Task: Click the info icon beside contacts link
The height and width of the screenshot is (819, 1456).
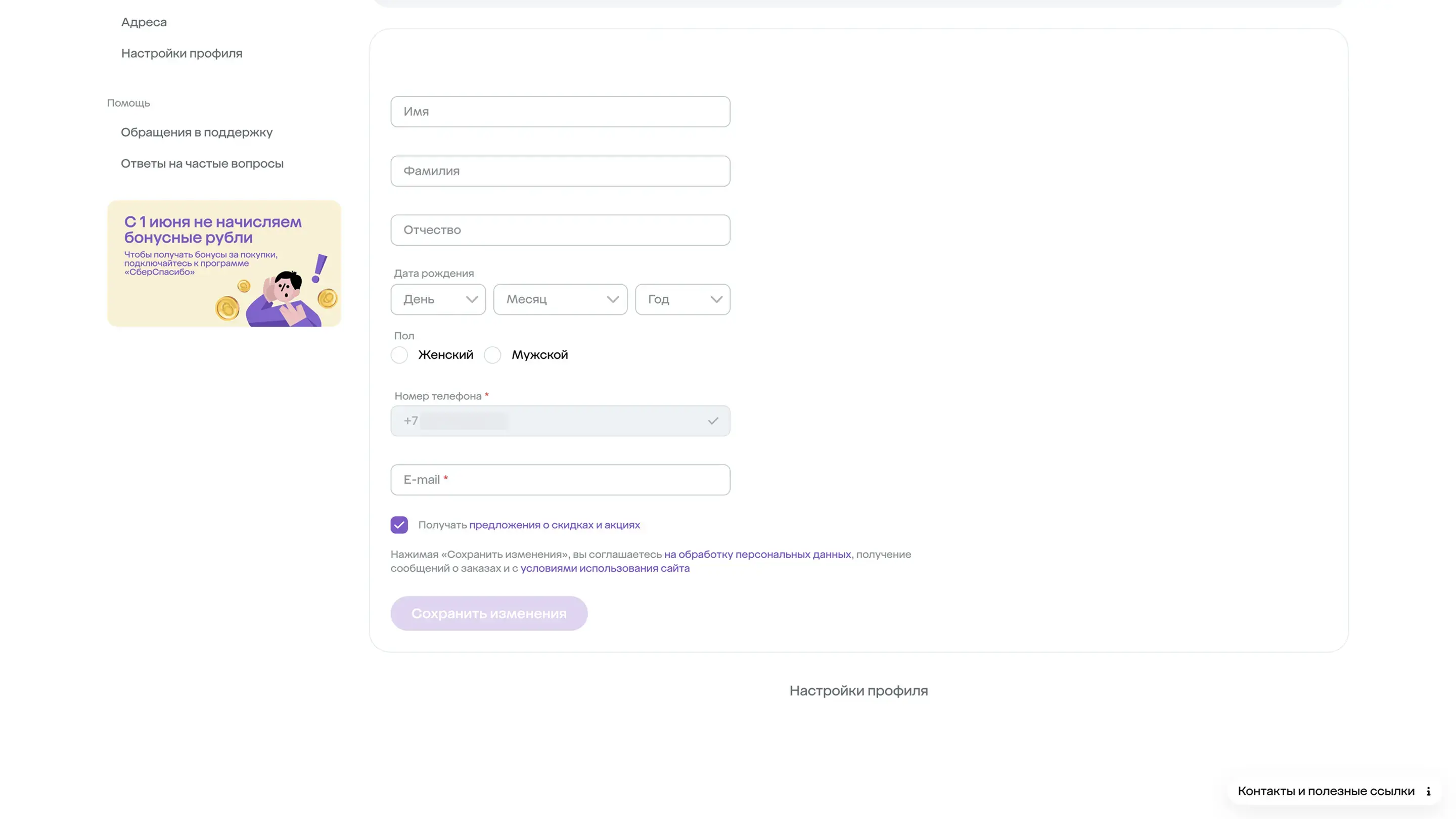Action: [x=1428, y=791]
